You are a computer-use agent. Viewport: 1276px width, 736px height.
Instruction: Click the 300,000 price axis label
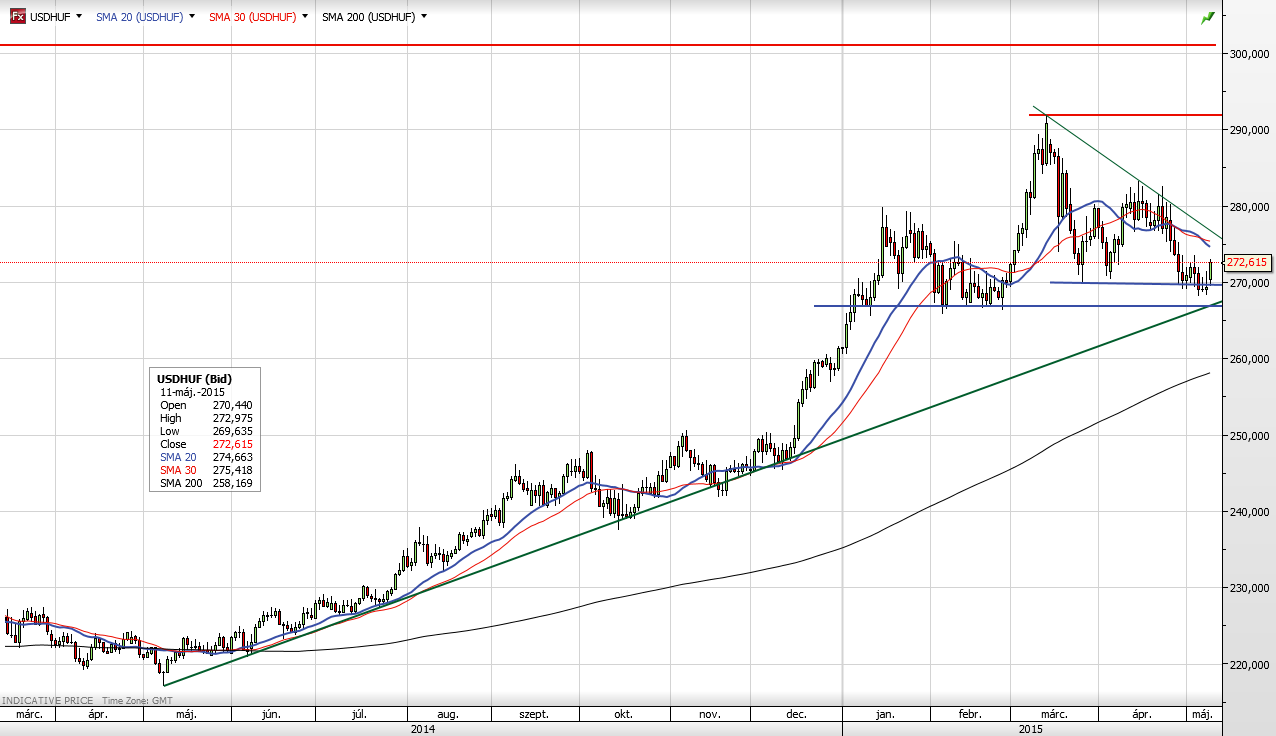click(1249, 54)
